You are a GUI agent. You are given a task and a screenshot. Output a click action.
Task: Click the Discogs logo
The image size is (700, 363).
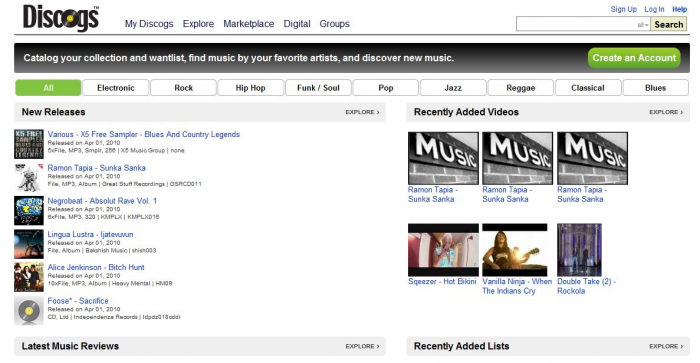pos(61,18)
